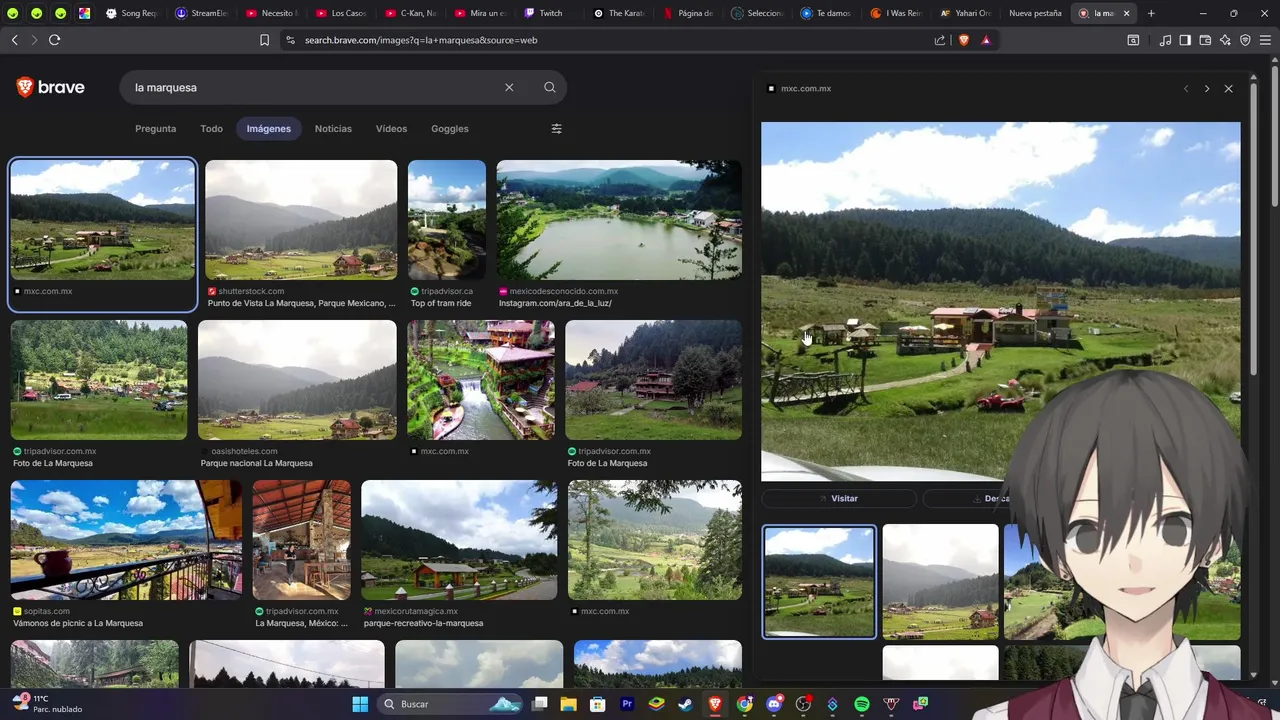
Task: Switch to Noticias search tab
Action: 333,128
